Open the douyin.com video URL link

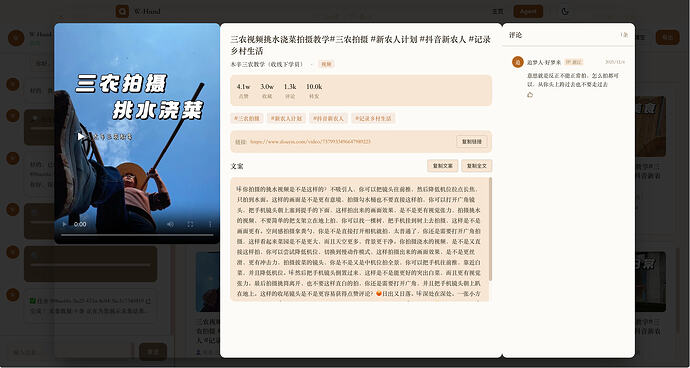(x=310, y=142)
